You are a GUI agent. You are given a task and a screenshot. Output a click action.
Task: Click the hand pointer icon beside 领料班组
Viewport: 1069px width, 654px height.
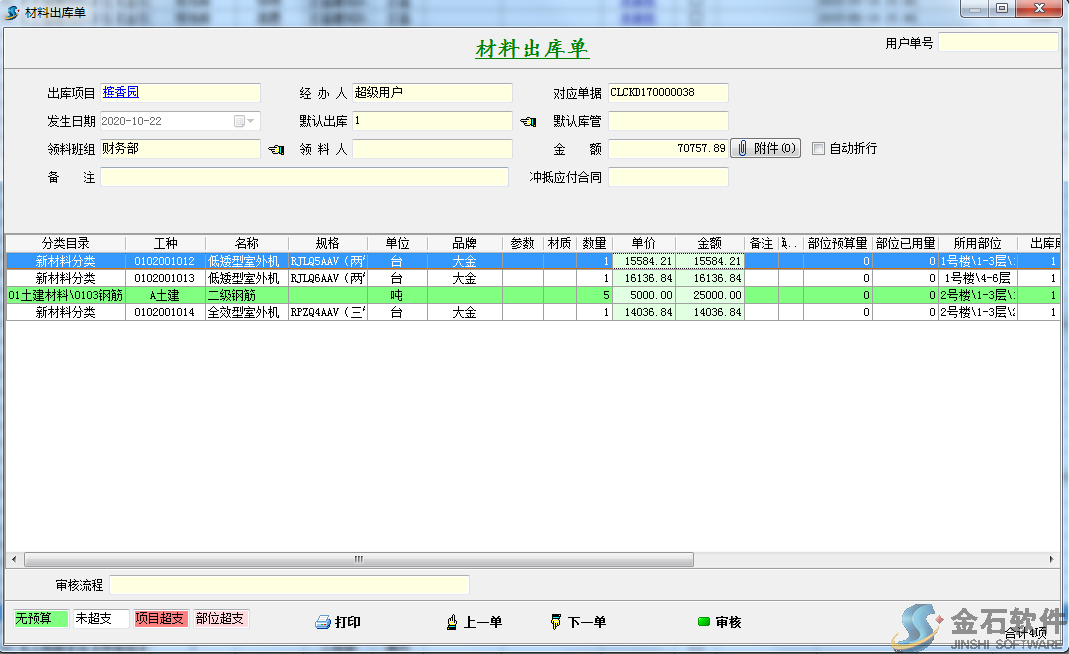pyautogui.click(x=278, y=148)
